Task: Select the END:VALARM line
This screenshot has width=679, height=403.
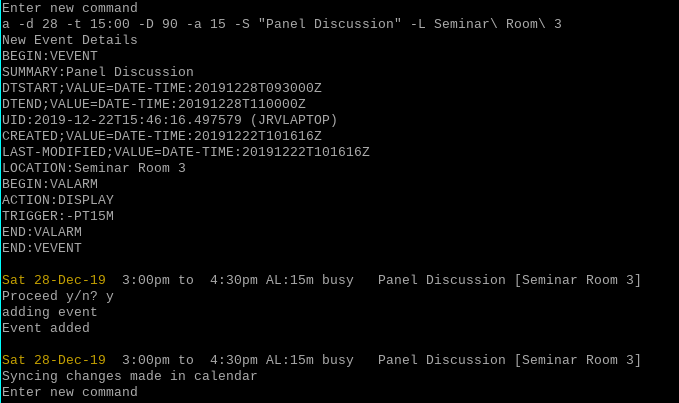Action: [x=42, y=232]
